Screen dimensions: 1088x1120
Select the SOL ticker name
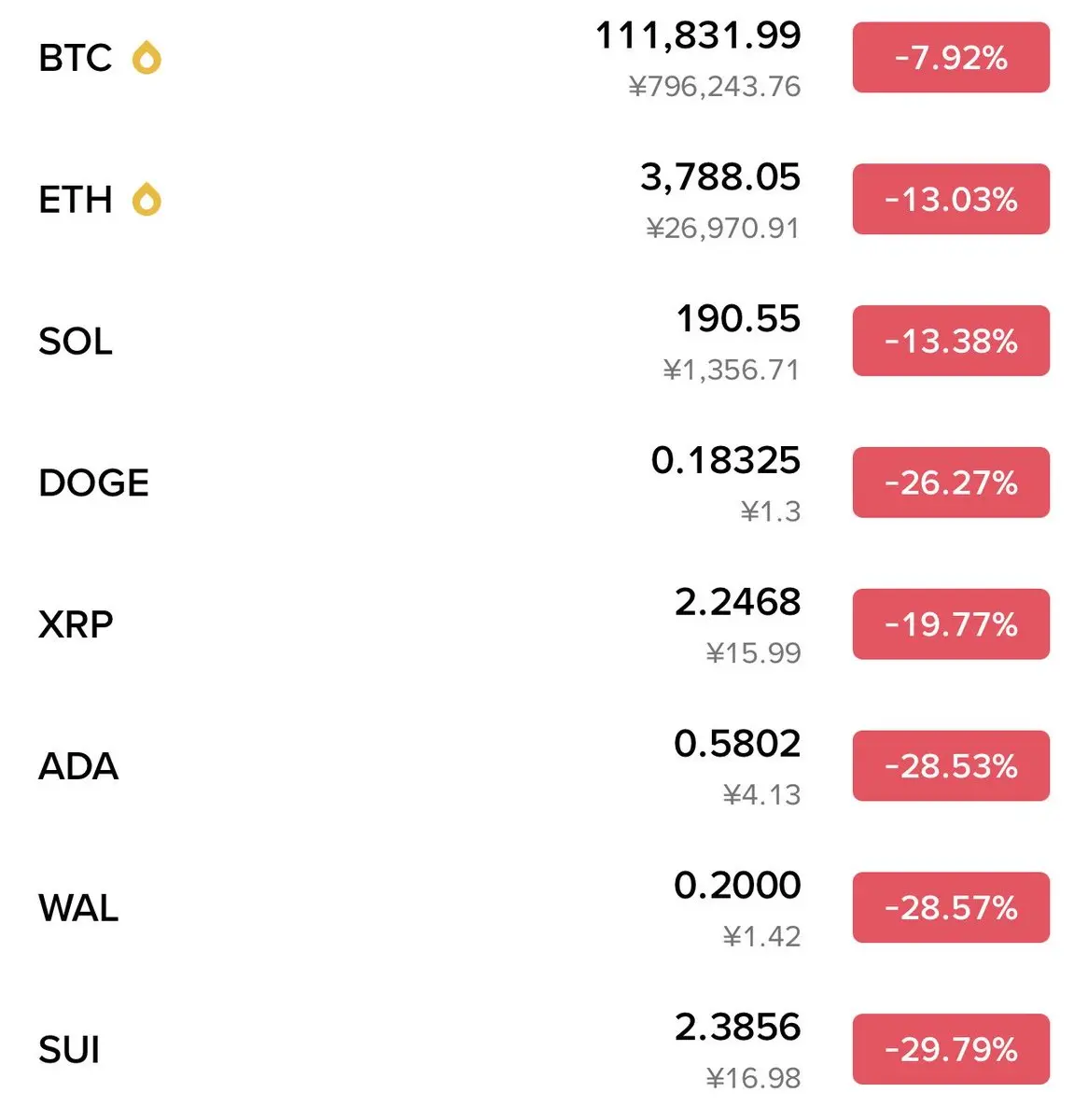click(x=76, y=342)
